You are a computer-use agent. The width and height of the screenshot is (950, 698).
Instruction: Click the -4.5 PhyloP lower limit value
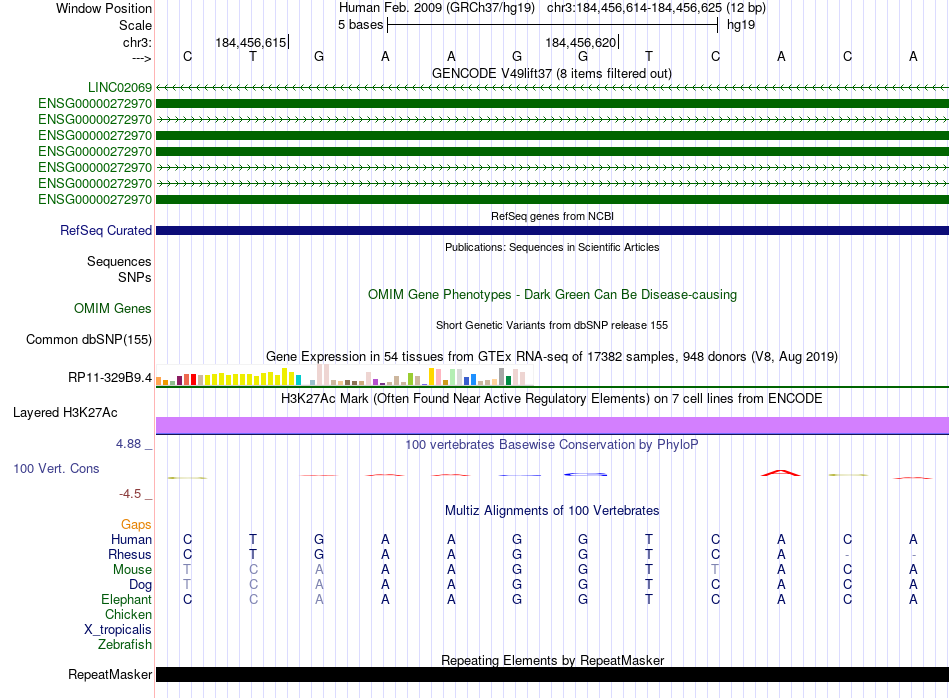(130, 494)
